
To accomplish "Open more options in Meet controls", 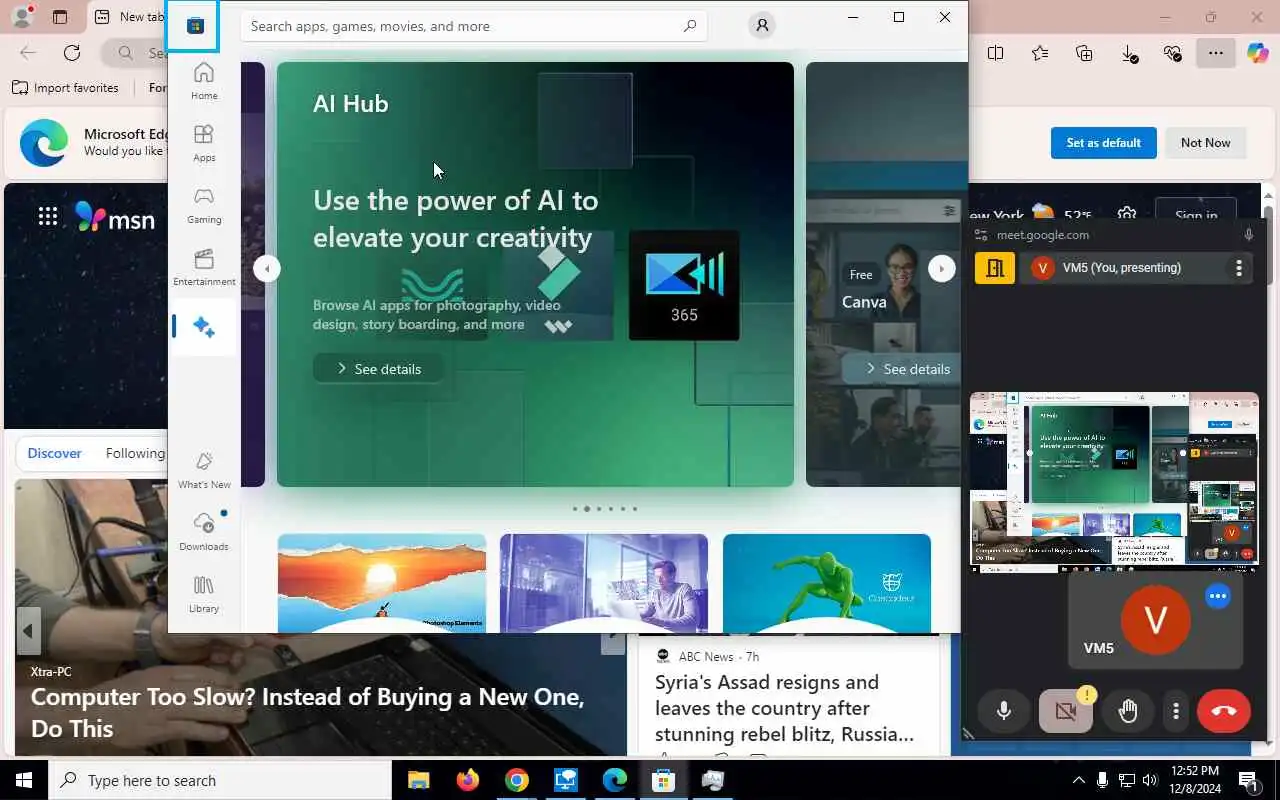I will pos(1176,711).
